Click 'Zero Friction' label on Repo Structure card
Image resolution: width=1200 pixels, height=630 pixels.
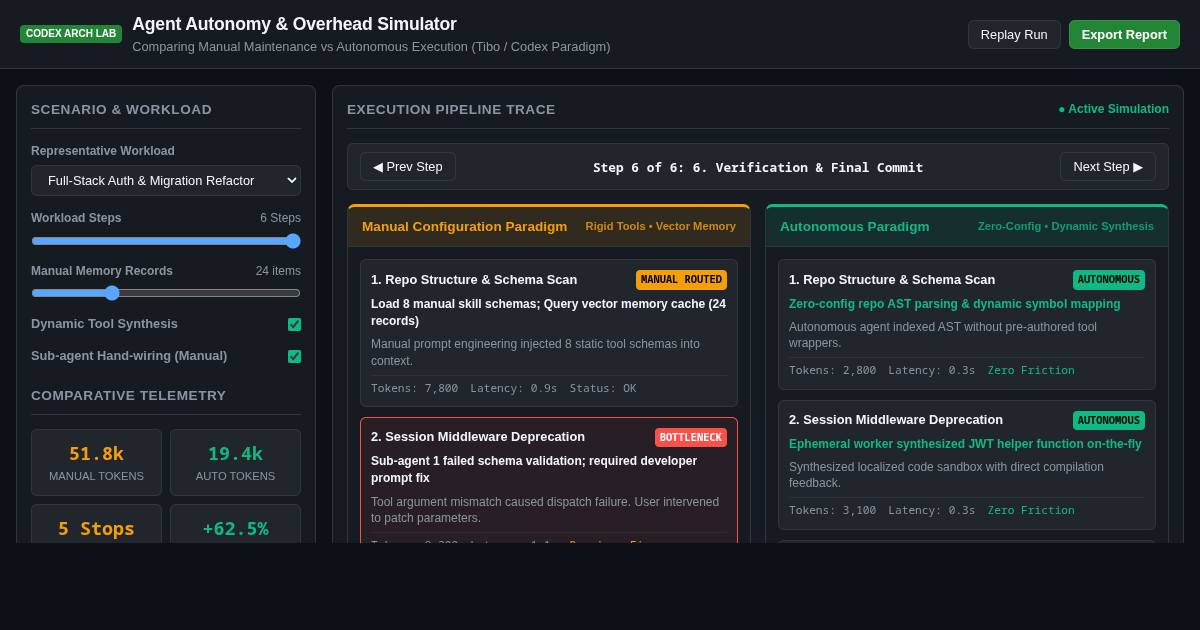click(1031, 371)
